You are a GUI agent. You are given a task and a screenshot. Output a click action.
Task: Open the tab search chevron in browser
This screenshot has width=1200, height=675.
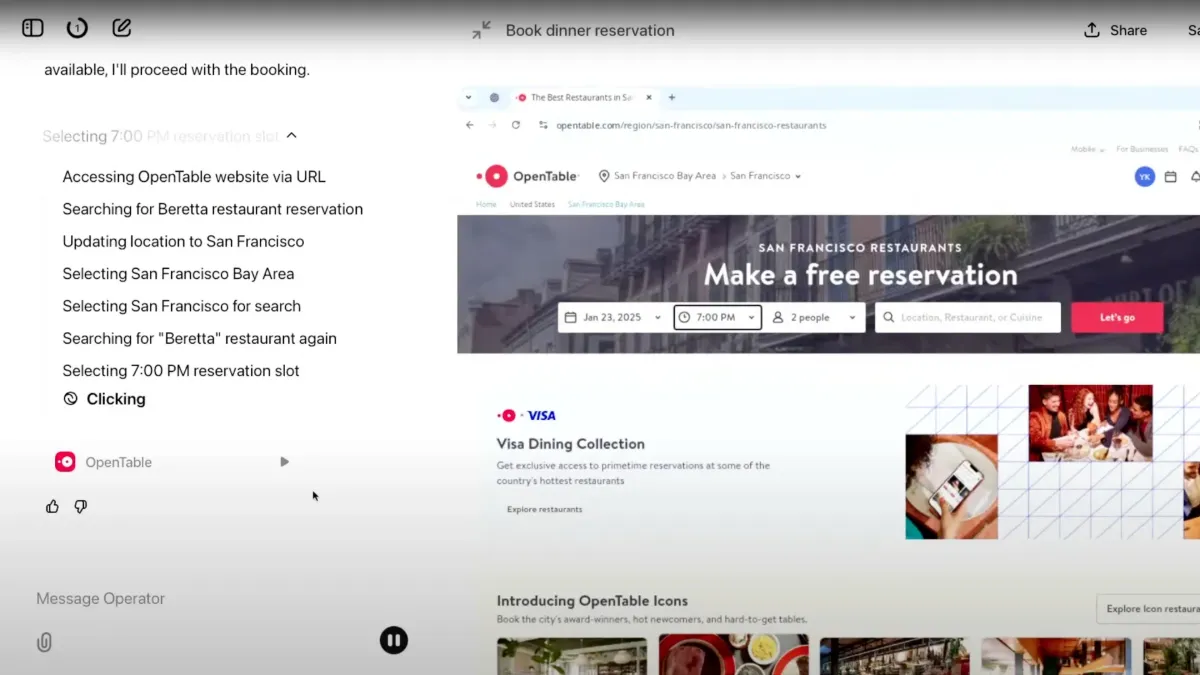coord(468,97)
